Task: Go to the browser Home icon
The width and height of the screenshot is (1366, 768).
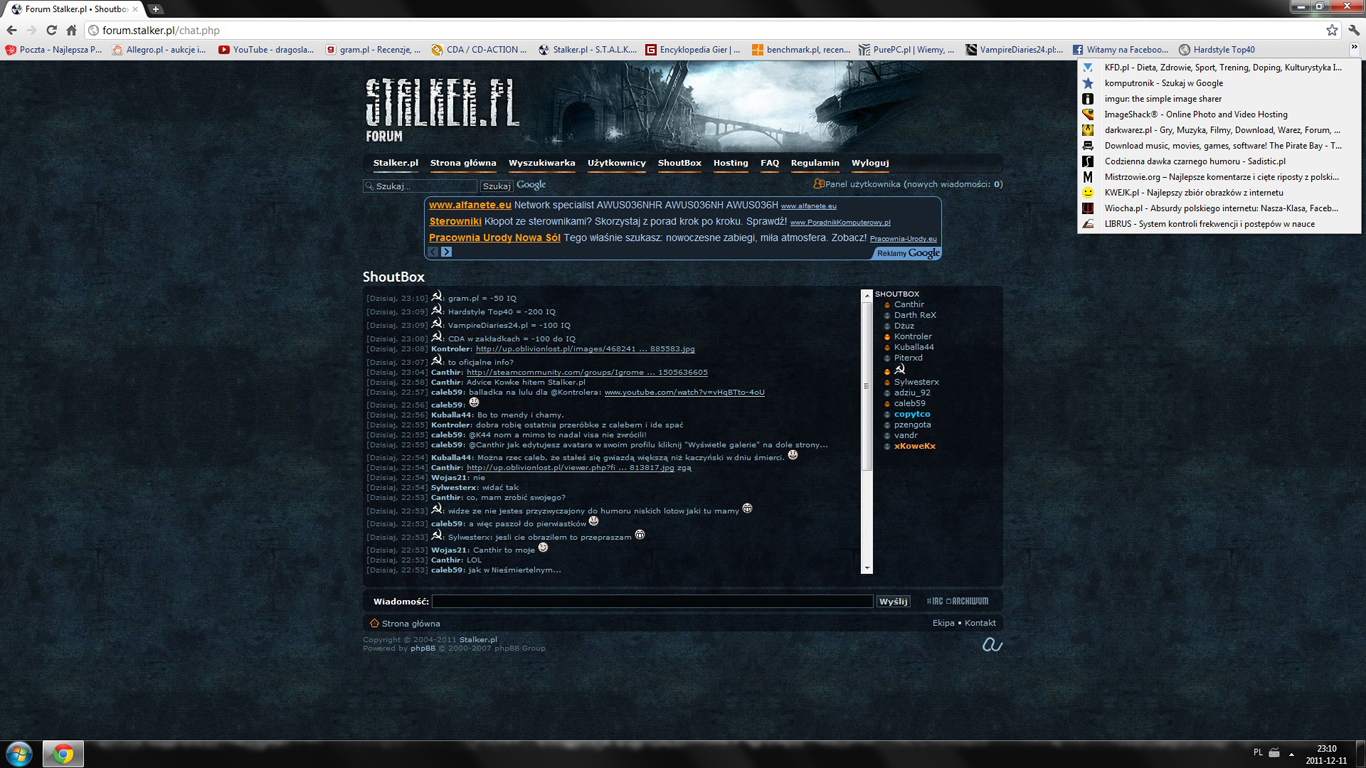Action: (71, 30)
